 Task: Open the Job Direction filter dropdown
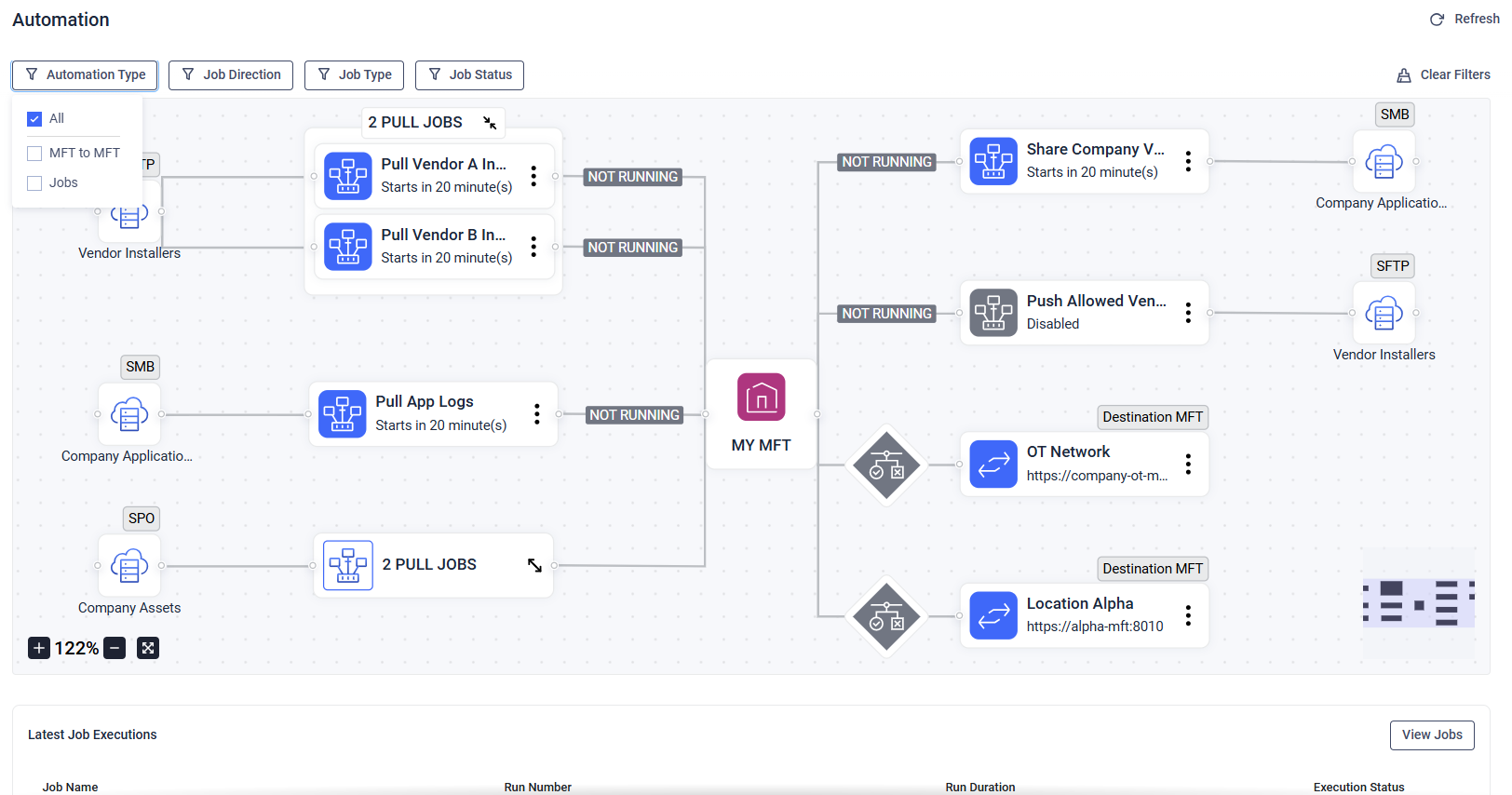pyautogui.click(x=231, y=75)
